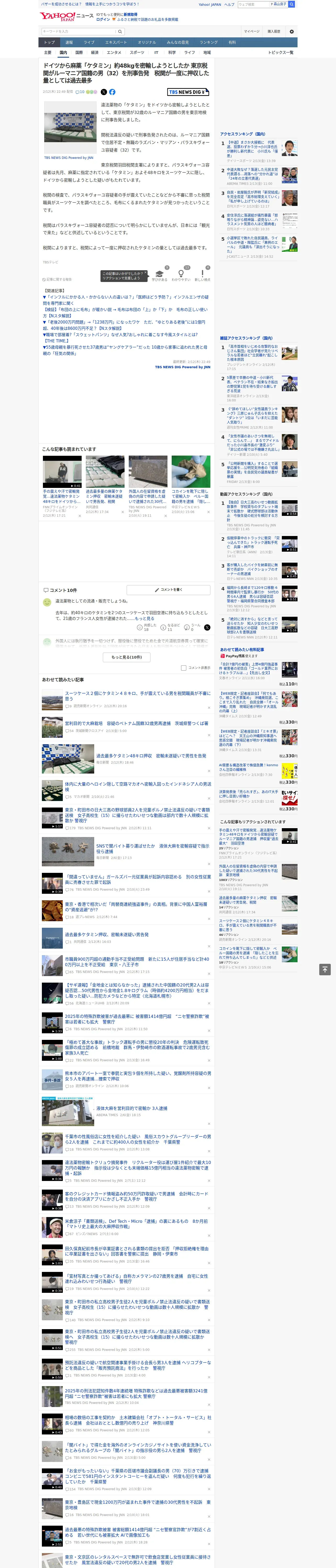Click the 新規取得 ID link

pyautogui.click(x=131, y=14)
